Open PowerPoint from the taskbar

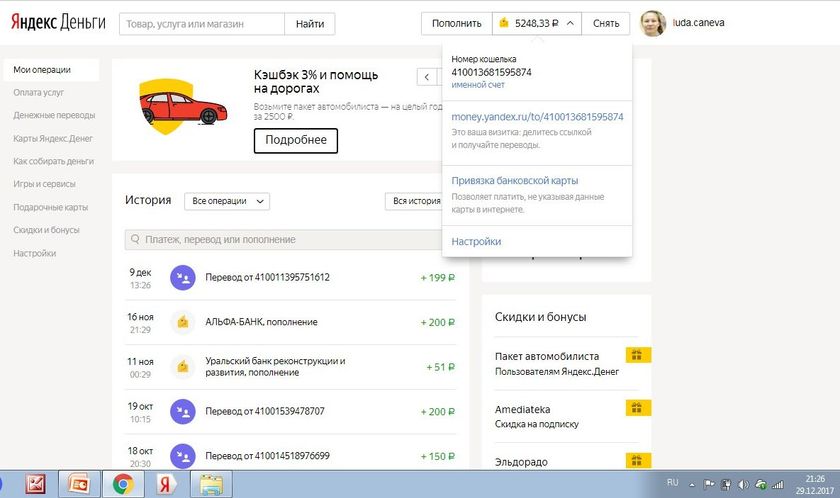tap(79, 484)
